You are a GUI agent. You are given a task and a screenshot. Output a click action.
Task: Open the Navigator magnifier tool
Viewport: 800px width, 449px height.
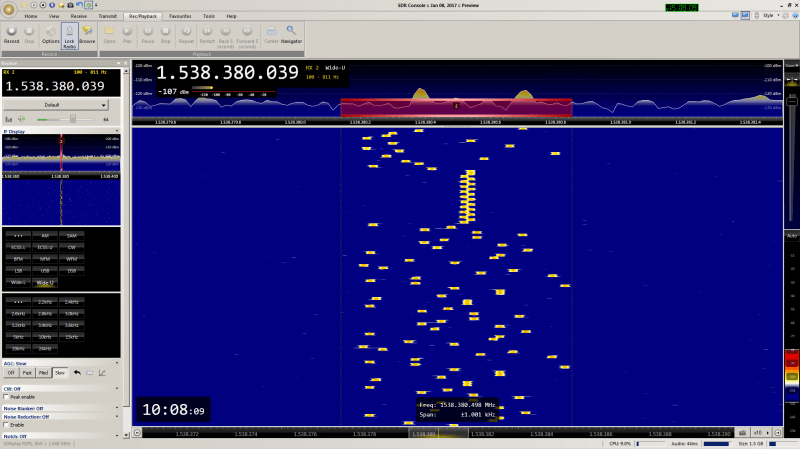point(291,35)
